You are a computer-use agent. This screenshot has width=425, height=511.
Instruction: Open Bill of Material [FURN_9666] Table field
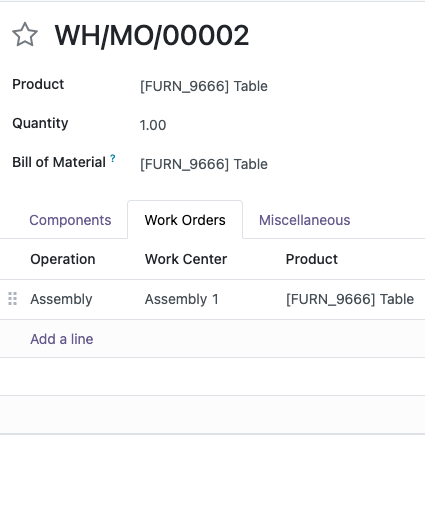(204, 164)
